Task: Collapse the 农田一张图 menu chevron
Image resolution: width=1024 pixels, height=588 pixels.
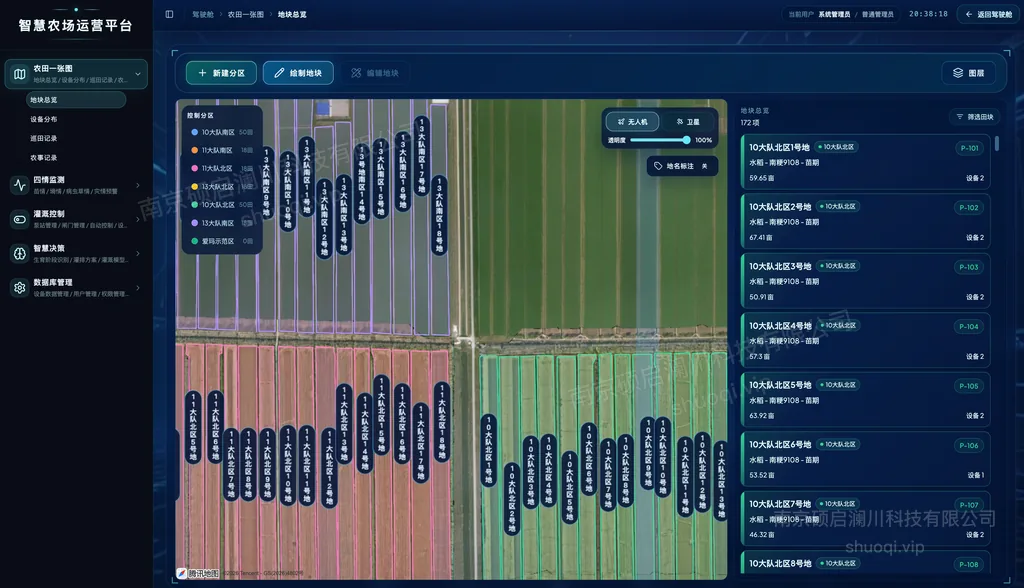Action: [x=138, y=74]
